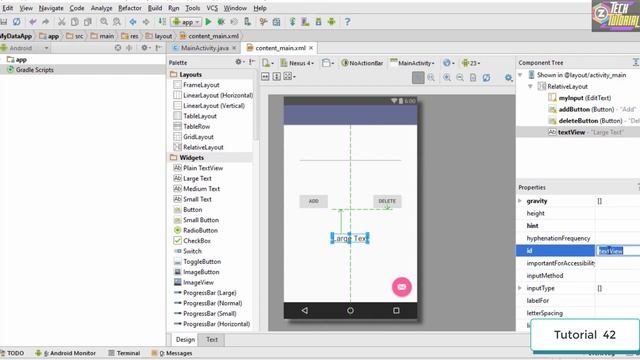640x360 pixels.
Task: Click the navigate Forward arrow icon
Action: pyautogui.click(x=146, y=22)
